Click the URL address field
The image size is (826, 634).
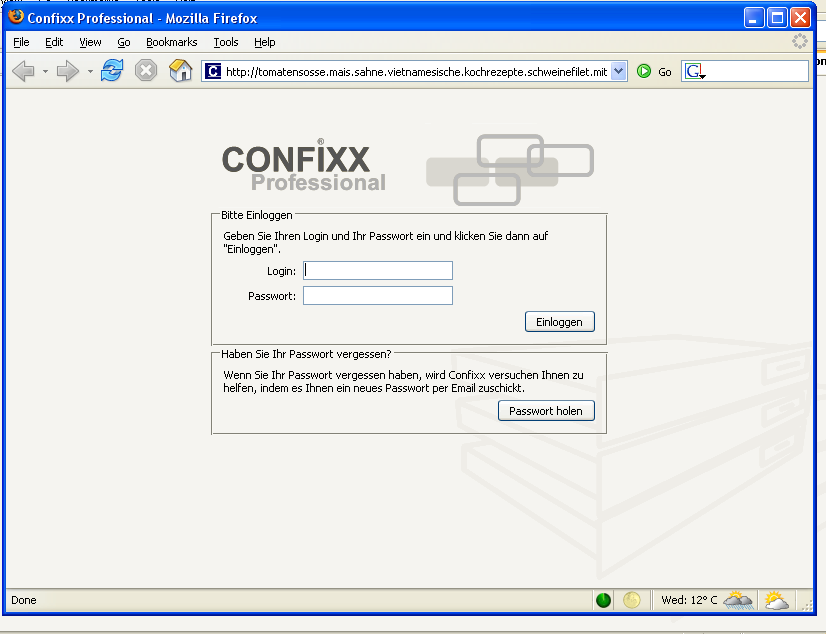[416, 72]
